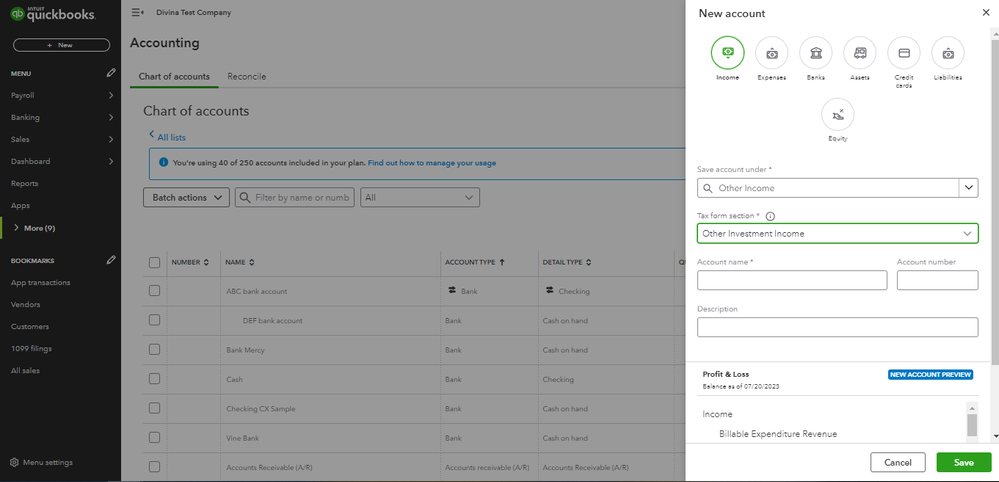Click the Account number input field

click(937, 280)
